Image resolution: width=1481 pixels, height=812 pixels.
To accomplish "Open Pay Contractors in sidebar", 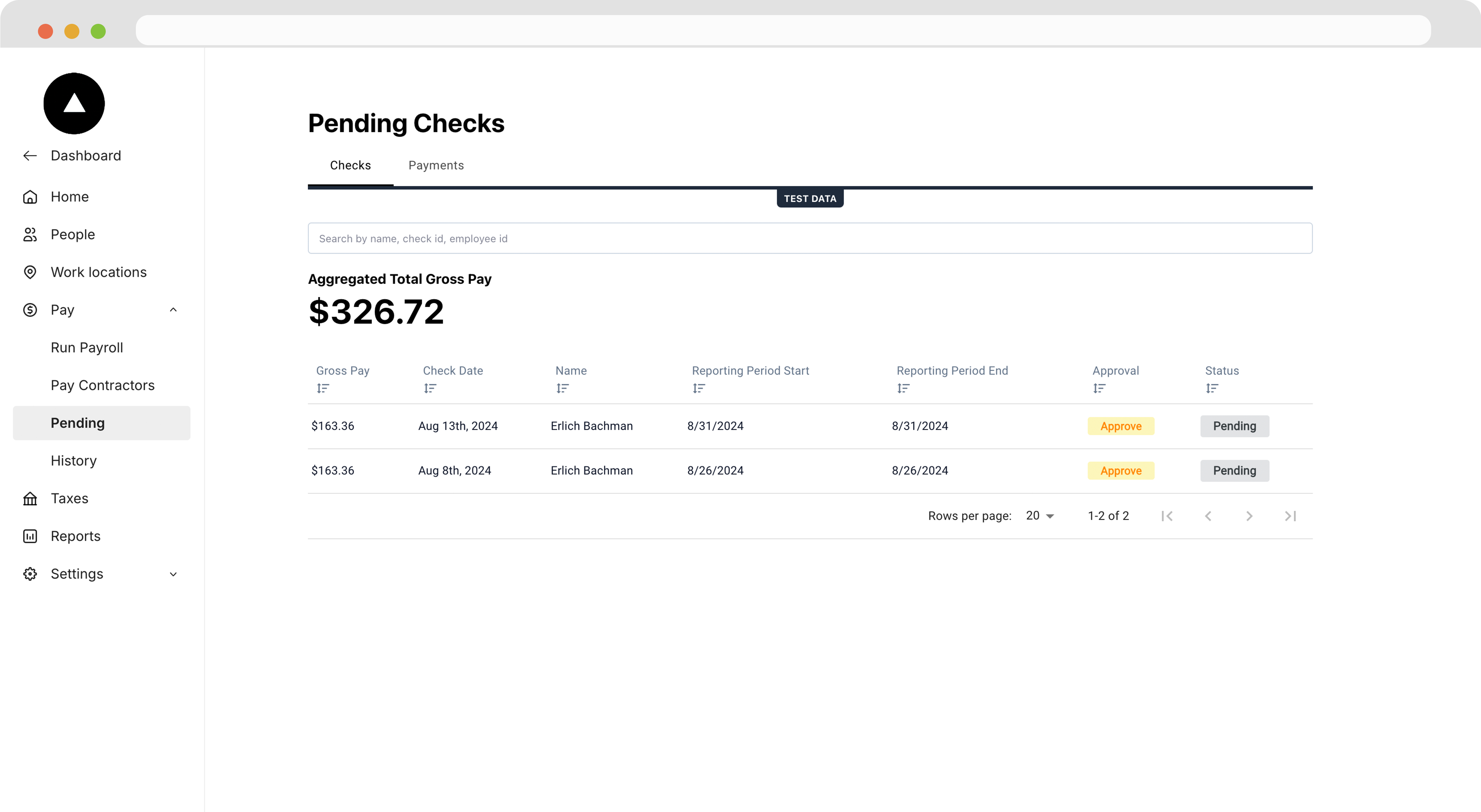I will point(103,385).
